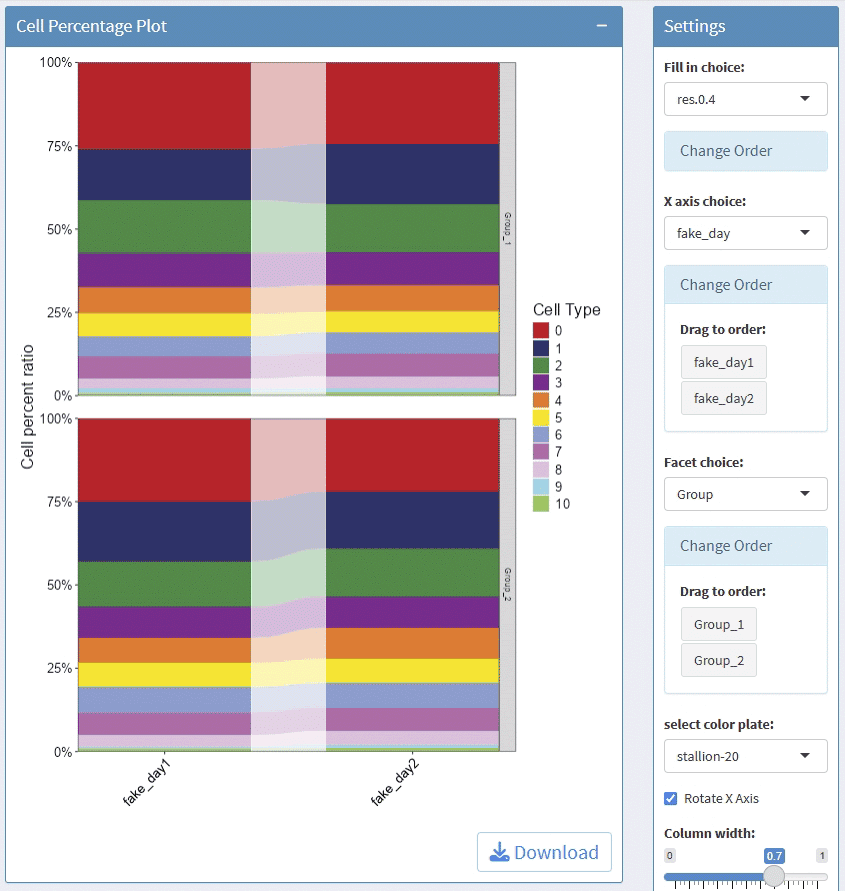Open the Fill in choice res.0.4 dropdown
845x891 pixels.
point(745,99)
